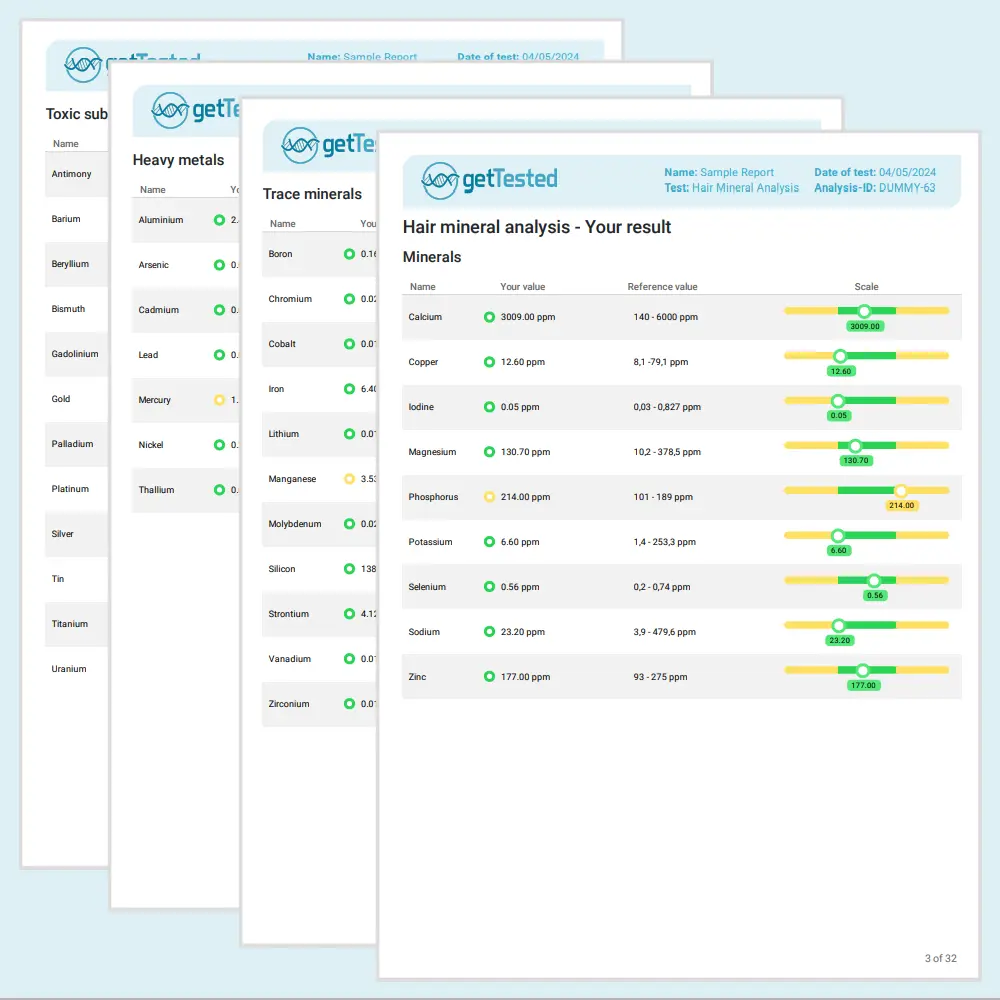The image size is (1000, 1000).
Task: Click the green status icon beside Aluminium
Action: 220,220
